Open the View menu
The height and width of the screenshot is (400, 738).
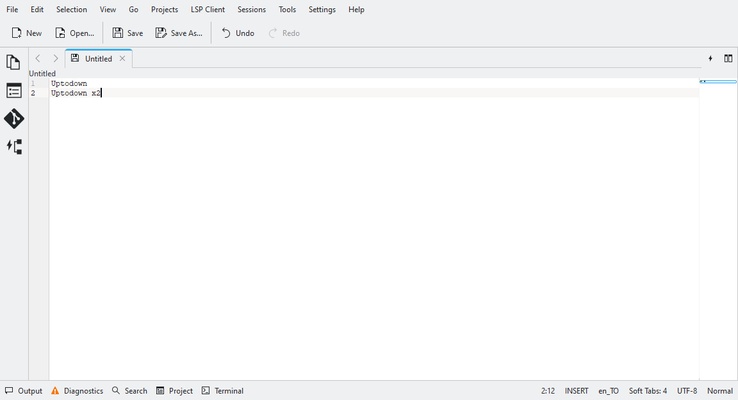[x=108, y=9]
